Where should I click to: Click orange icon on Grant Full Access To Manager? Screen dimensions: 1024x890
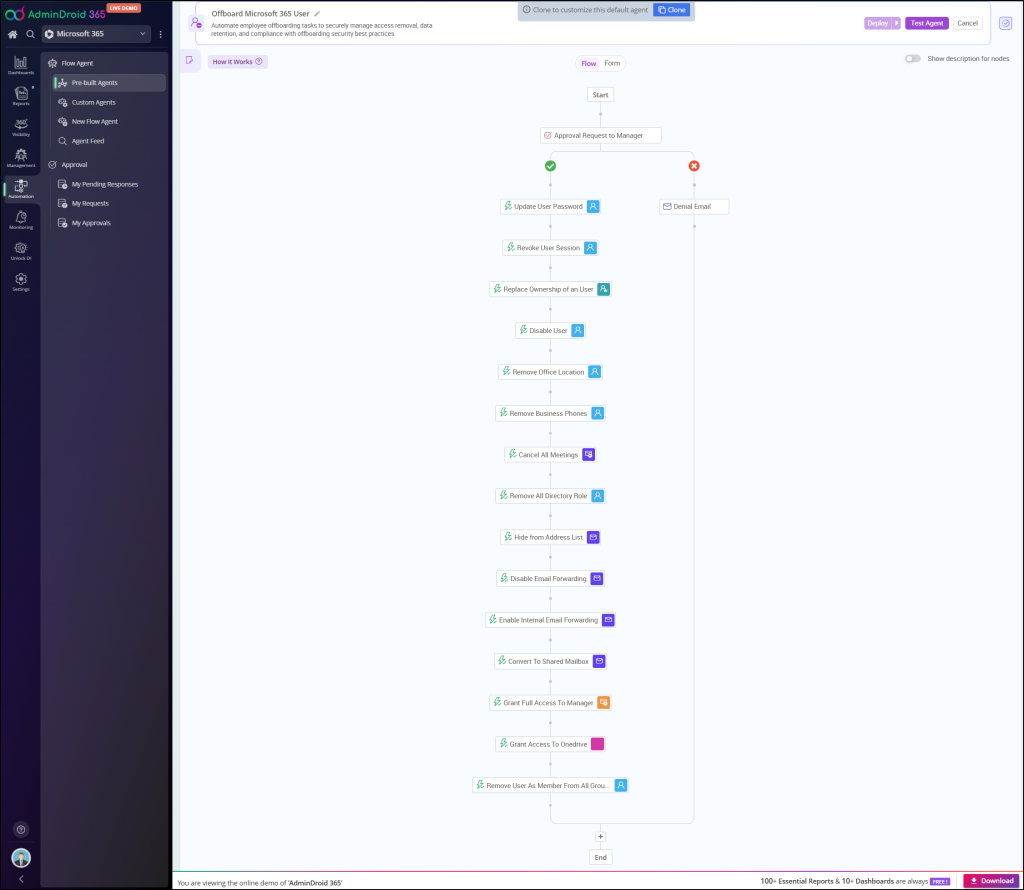point(603,703)
